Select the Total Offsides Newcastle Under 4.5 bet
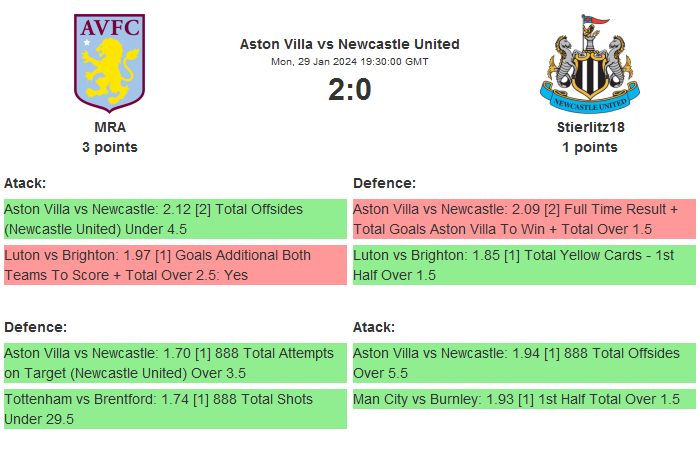 click(175, 219)
